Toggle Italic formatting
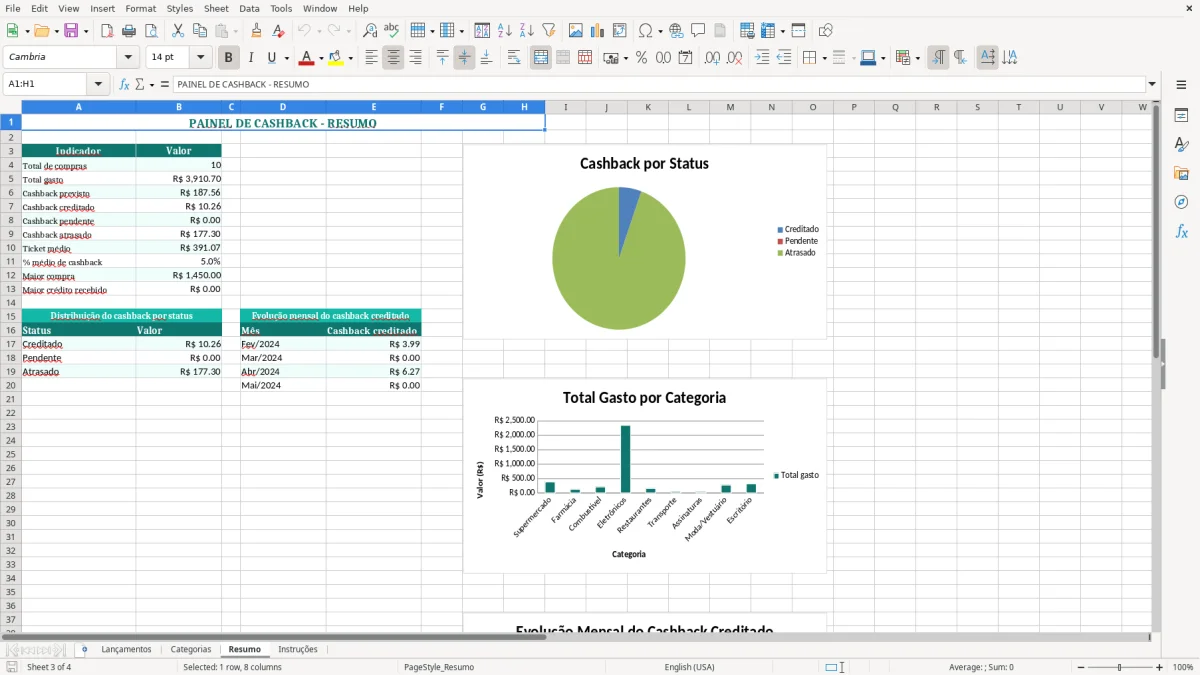The width and height of the screenshot is (1200, 675). tap(251, 58)
